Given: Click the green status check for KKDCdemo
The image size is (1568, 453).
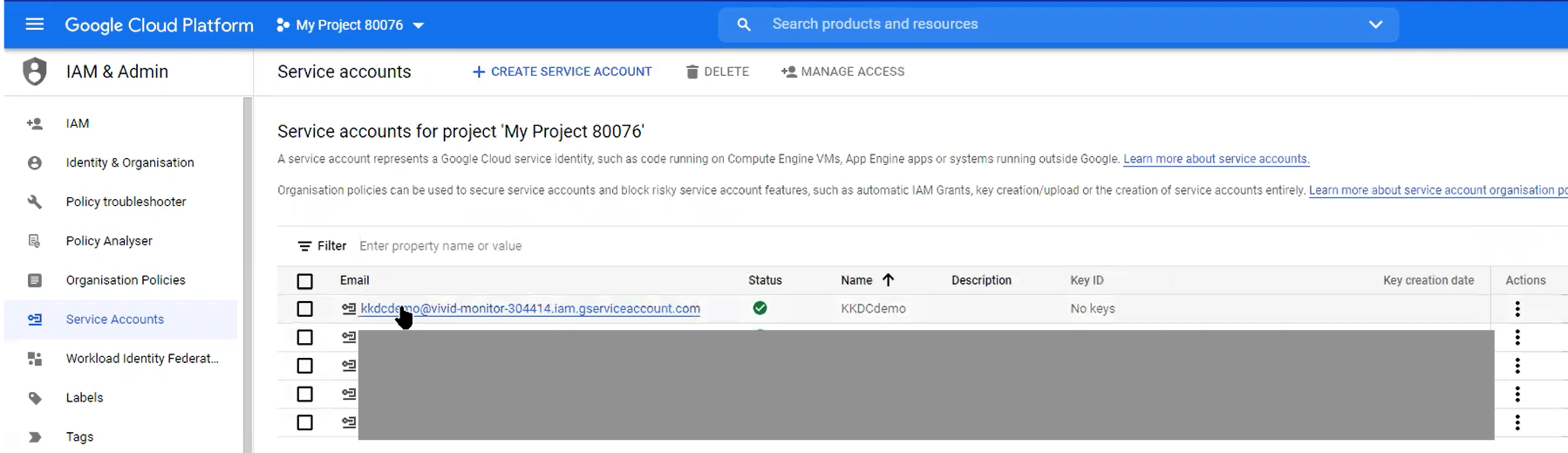Looking at the screenshot, I should tap(760, 308).
